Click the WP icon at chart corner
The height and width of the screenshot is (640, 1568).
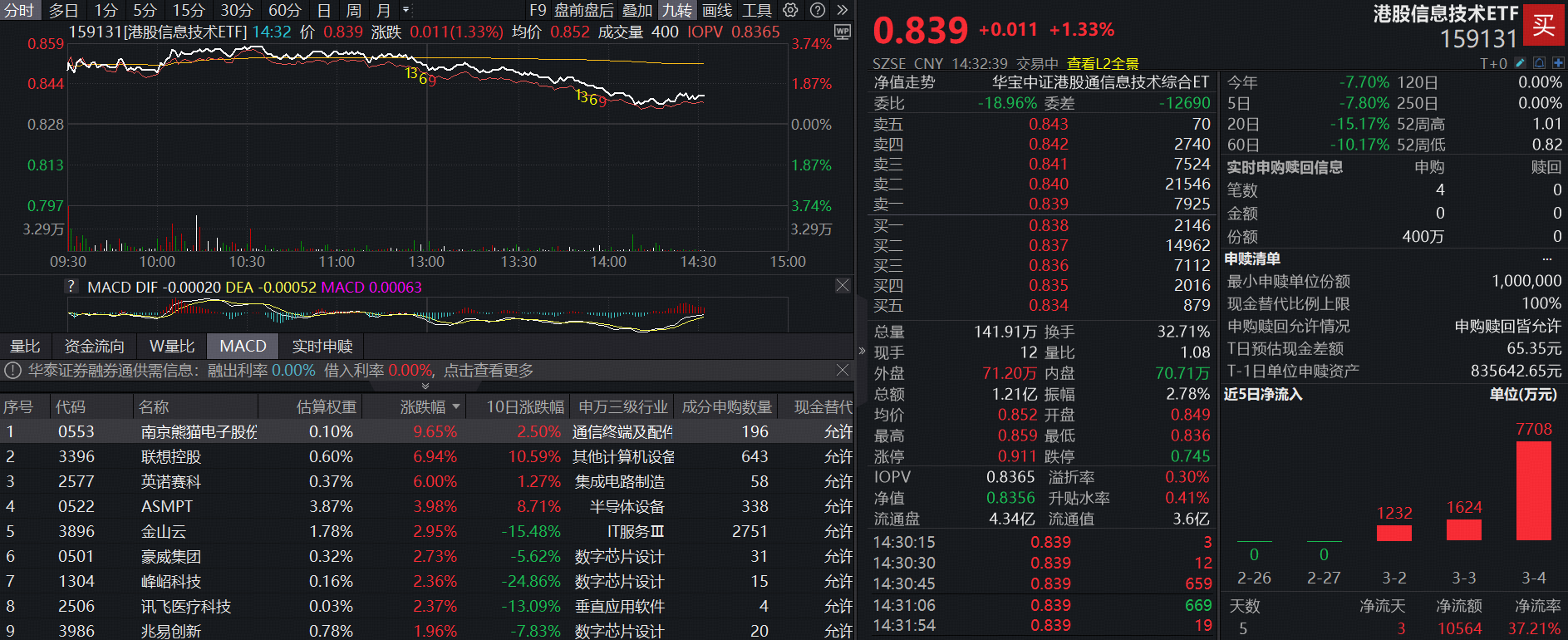click(x=842, y=32)
